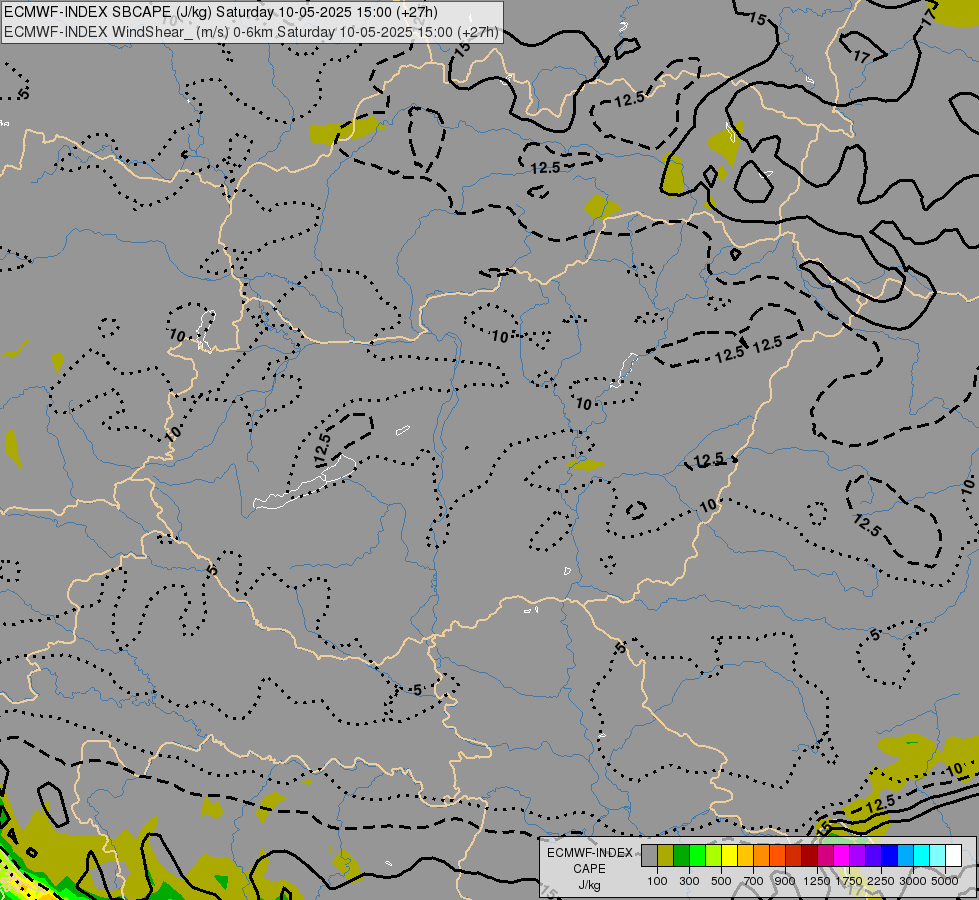The height and width of the screenshot is (900, 979).
Task: Pick the cyan swatch right of 3000 tick
Action: point(921,855)
